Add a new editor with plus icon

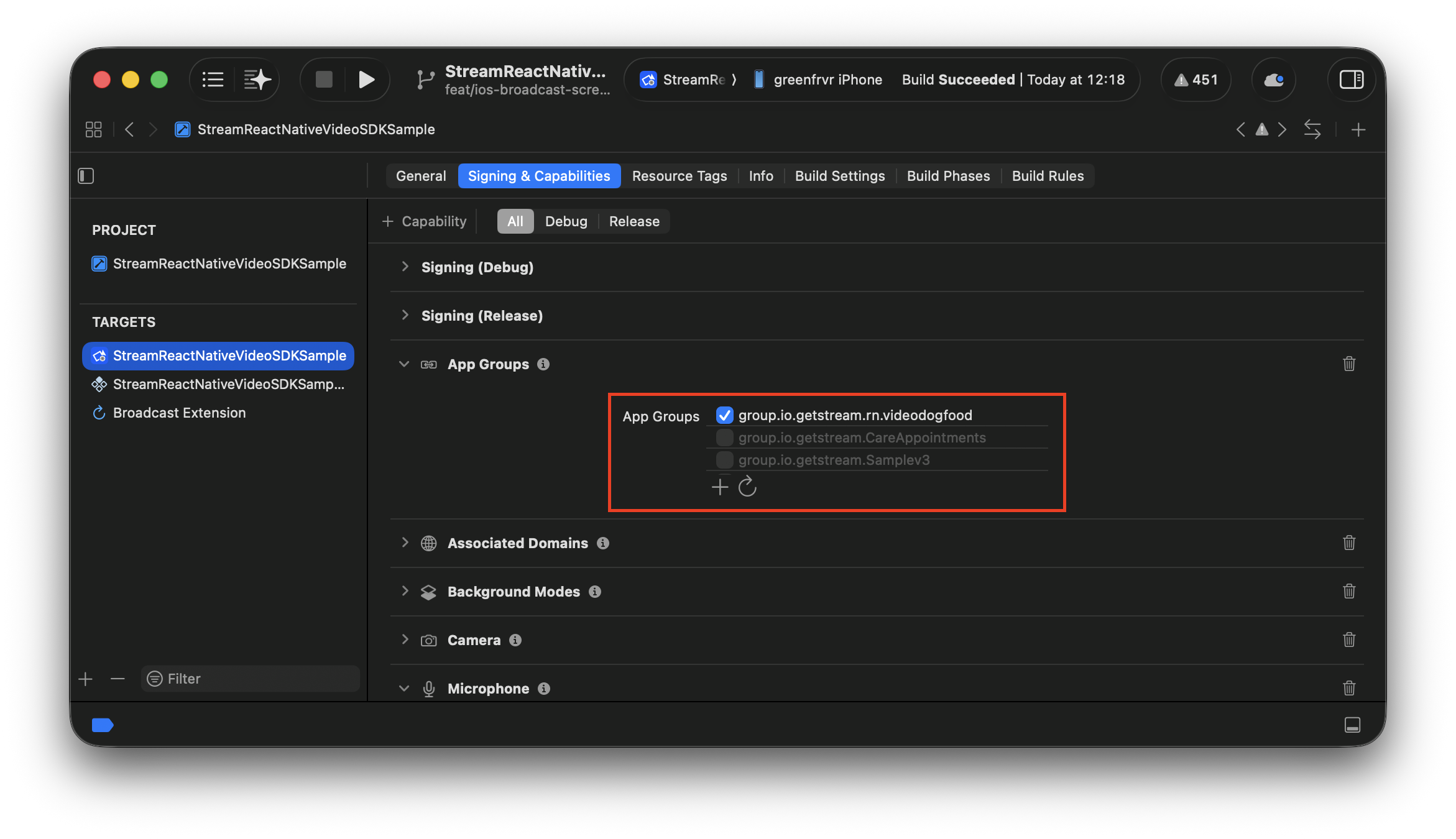(1358, 129)
